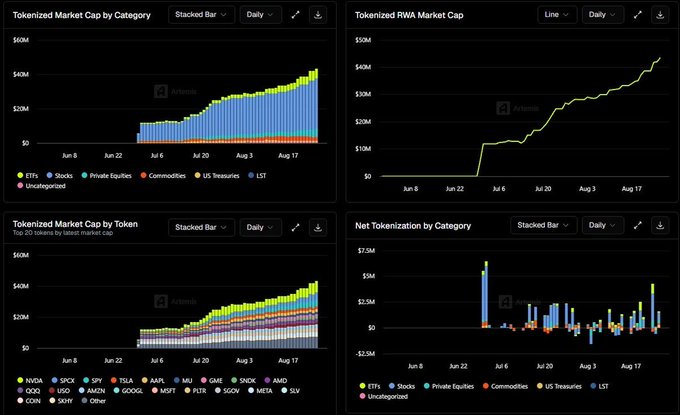Open Daily dropdown in Market Cap by Category
Screen dimensions: 680x415
coord(260,15)
